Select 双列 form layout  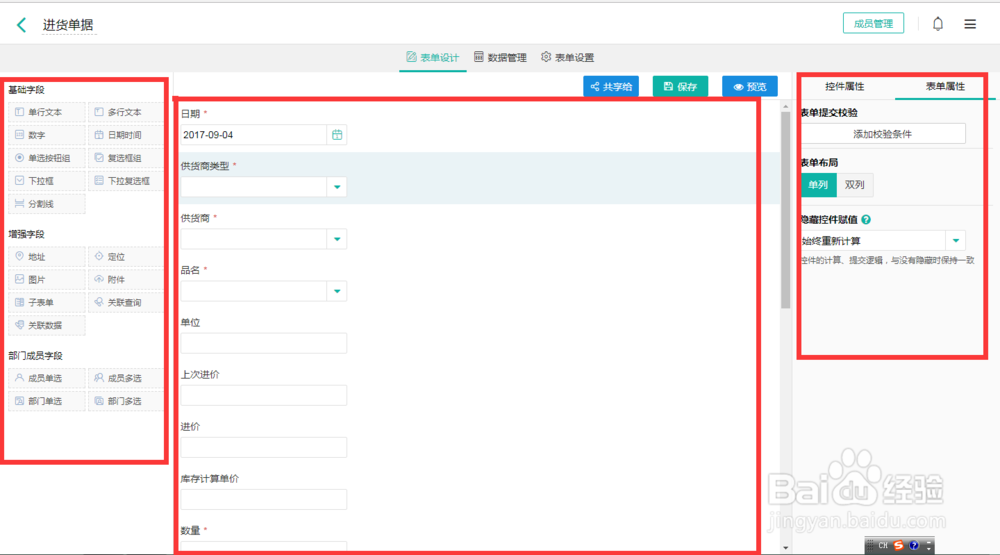point(855,185)
